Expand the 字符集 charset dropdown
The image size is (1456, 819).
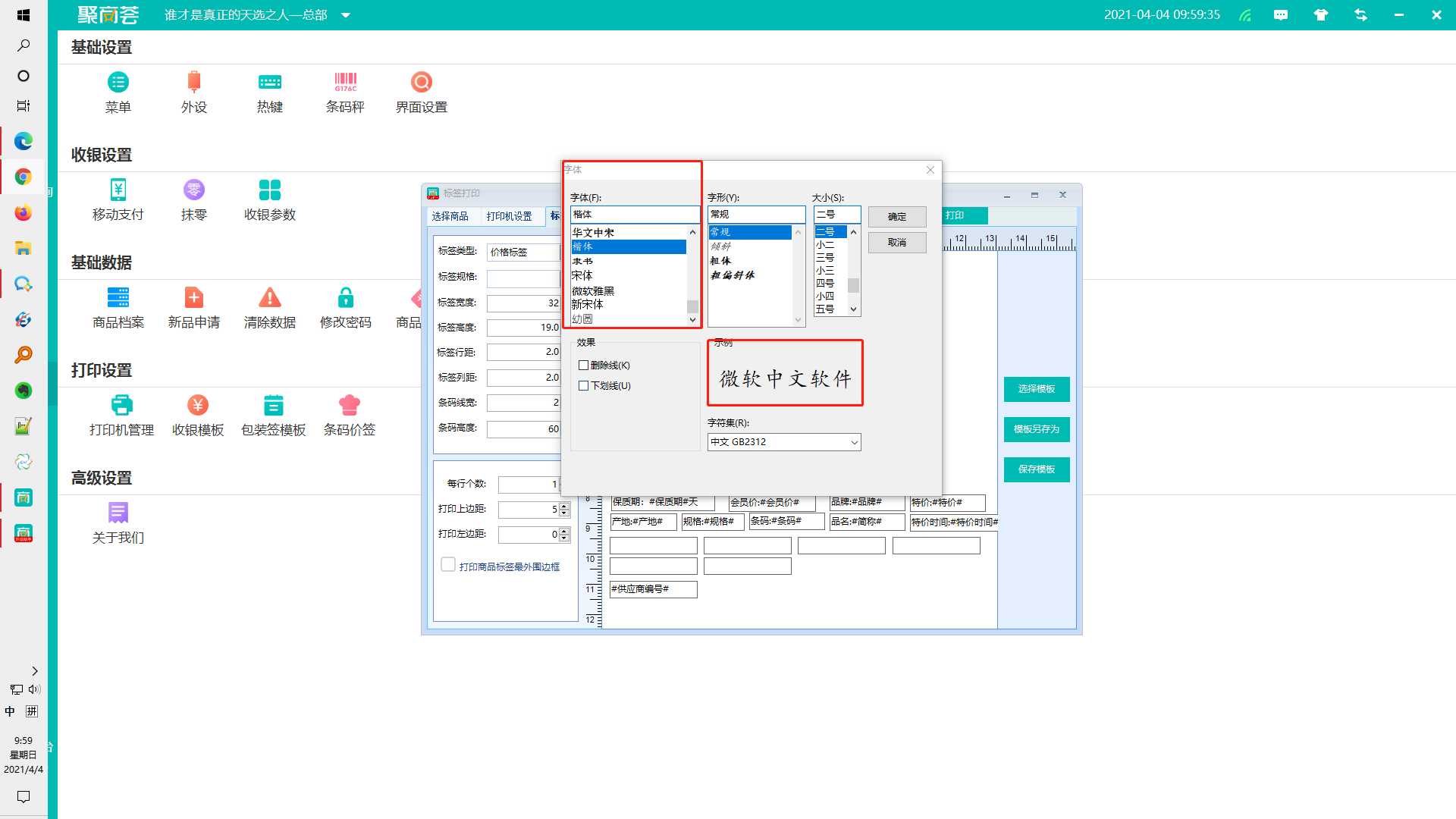[x=854, y=442]
